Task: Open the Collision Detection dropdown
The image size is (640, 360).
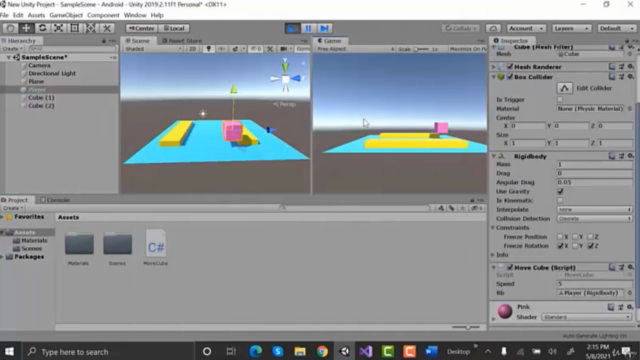Action: click(x=594, y=219)
